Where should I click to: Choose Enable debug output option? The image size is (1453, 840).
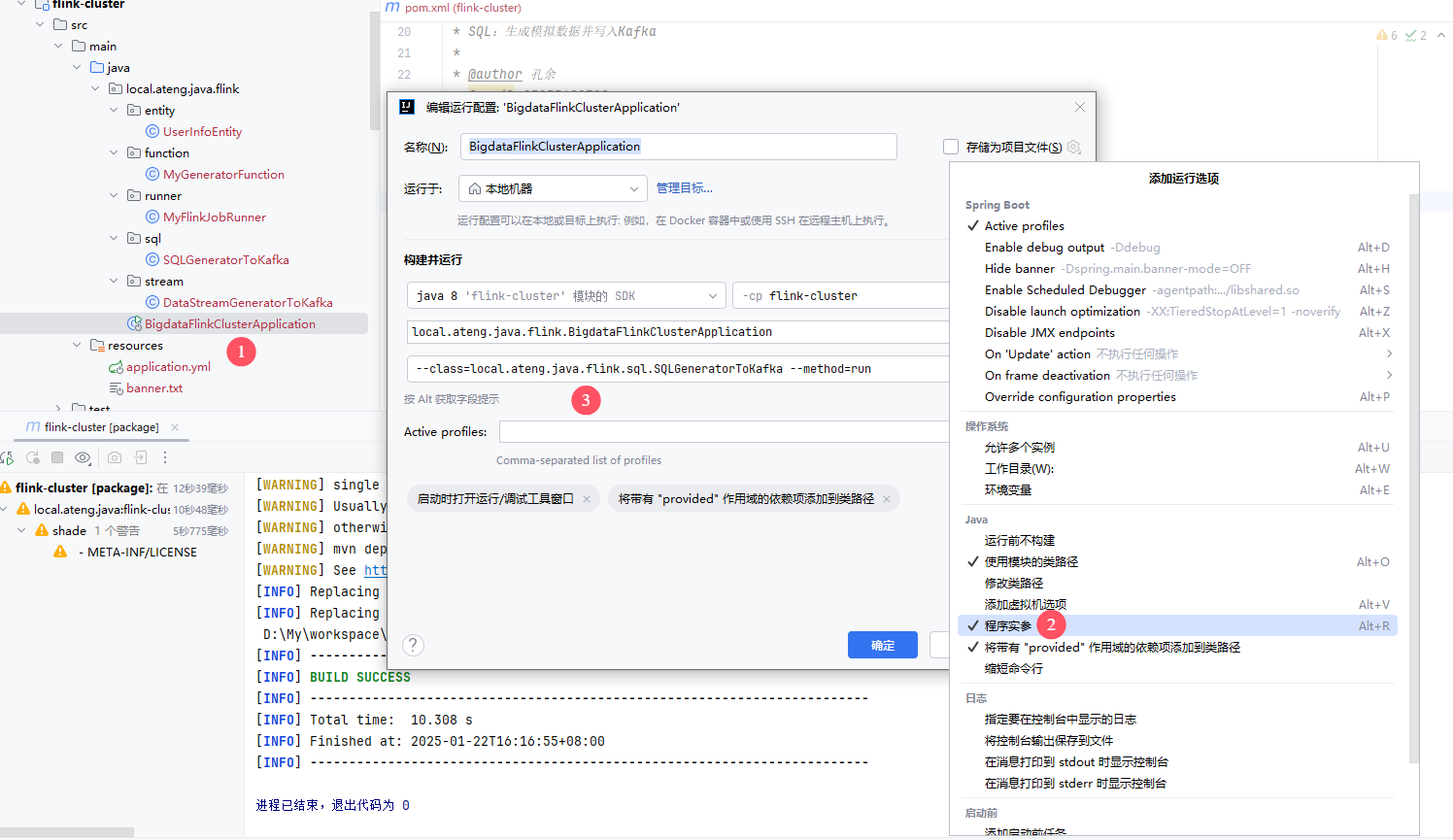coord(1044,248)
